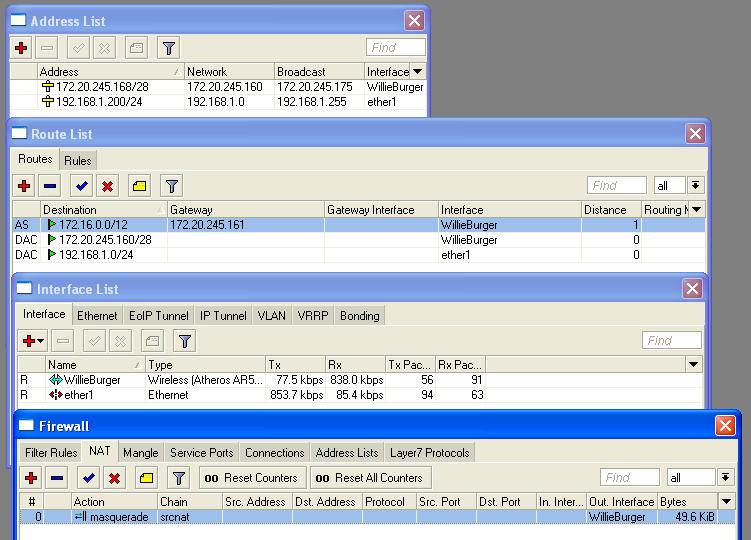
Task: Select the masquerade srcnat rule
Action: 377,517
